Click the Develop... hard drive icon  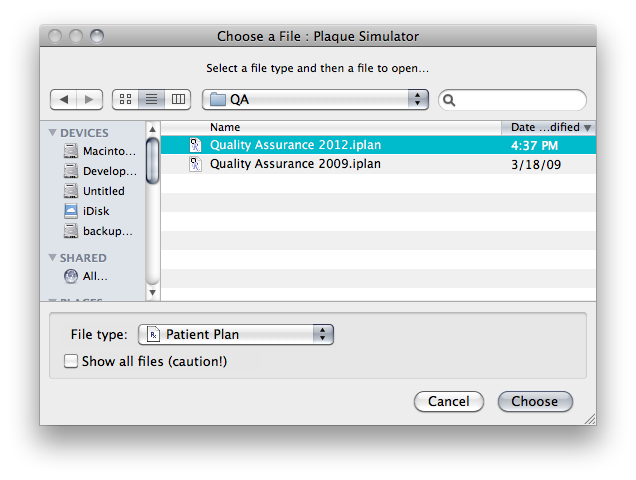point(71,171)
